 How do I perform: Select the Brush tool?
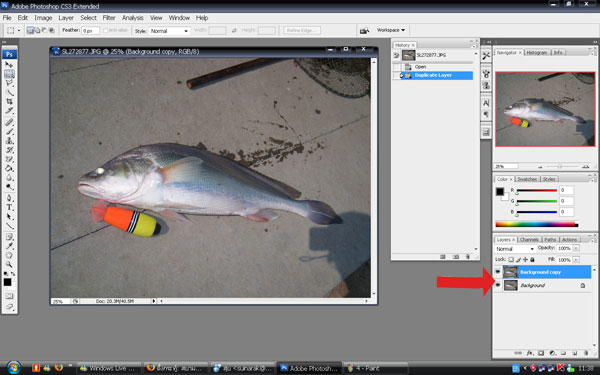click(9, 131)
